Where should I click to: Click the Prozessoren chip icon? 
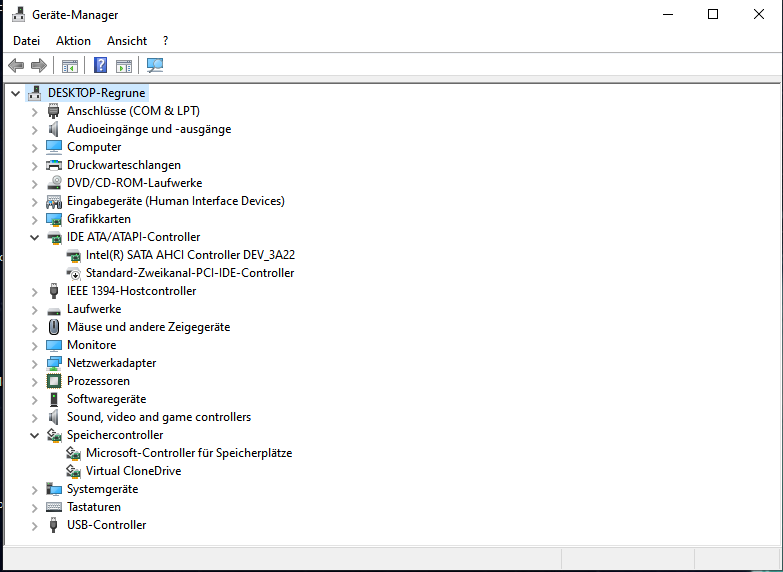pos(54,381)
